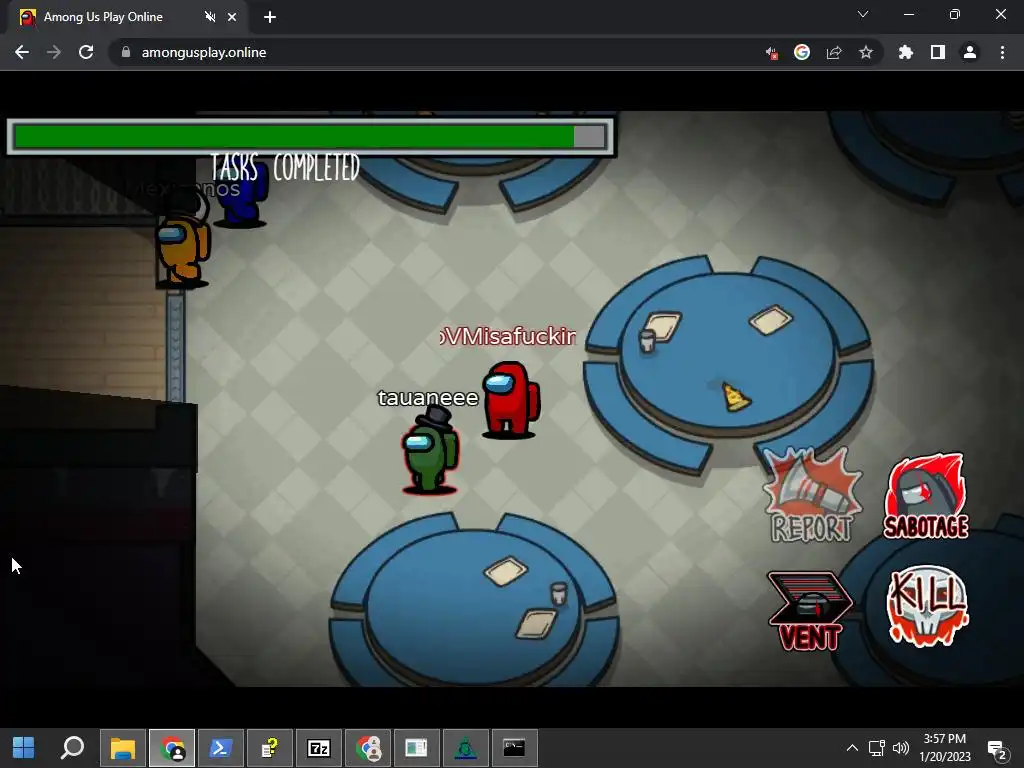Open network status tray icon
Image resolution: width=1024 pixels, height=768 pixels.
tap(876, 748)
